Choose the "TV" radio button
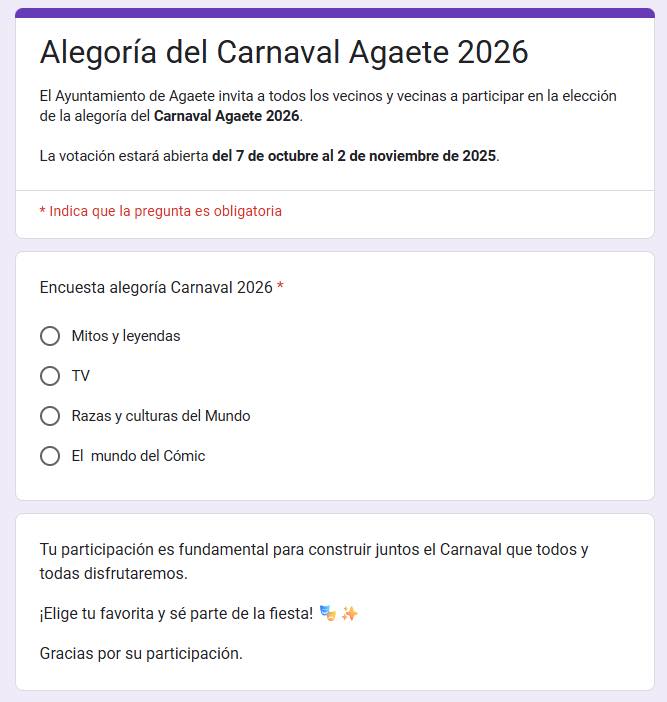This screenshot has width=667, height=702. pos(50,376)
